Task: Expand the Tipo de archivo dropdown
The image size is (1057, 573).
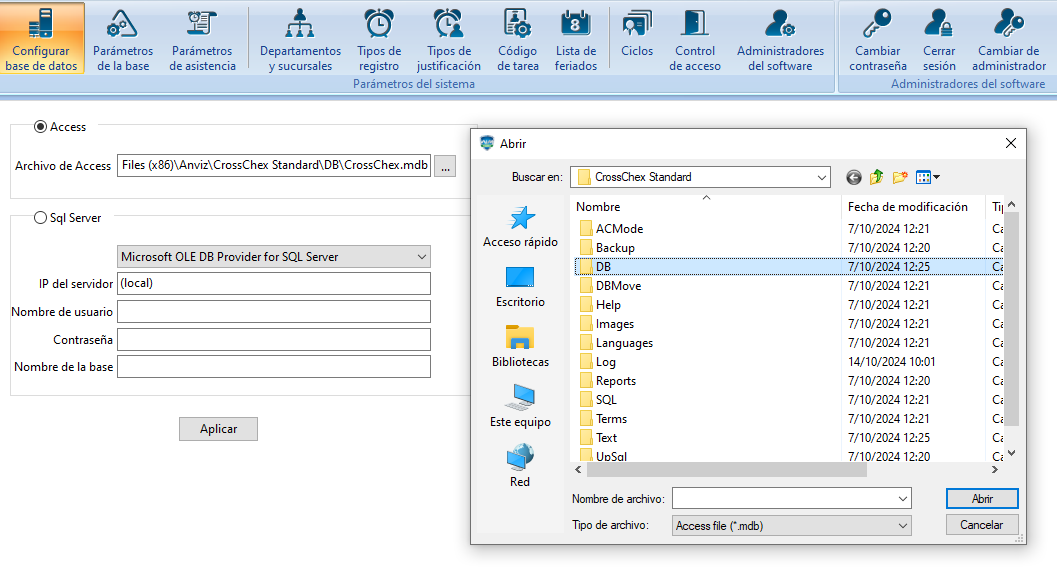Action: click(903, 526)
